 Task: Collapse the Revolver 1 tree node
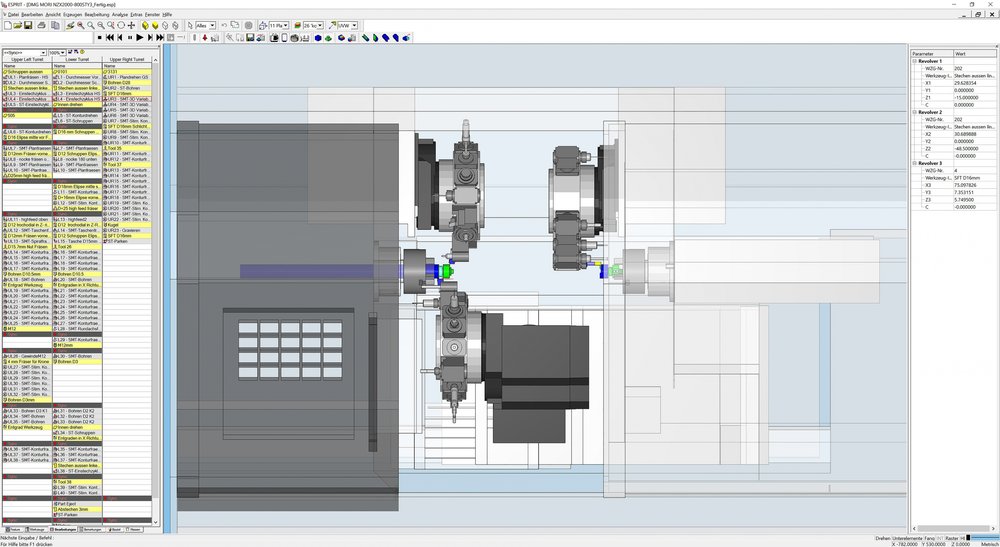(x=914, y=61)
